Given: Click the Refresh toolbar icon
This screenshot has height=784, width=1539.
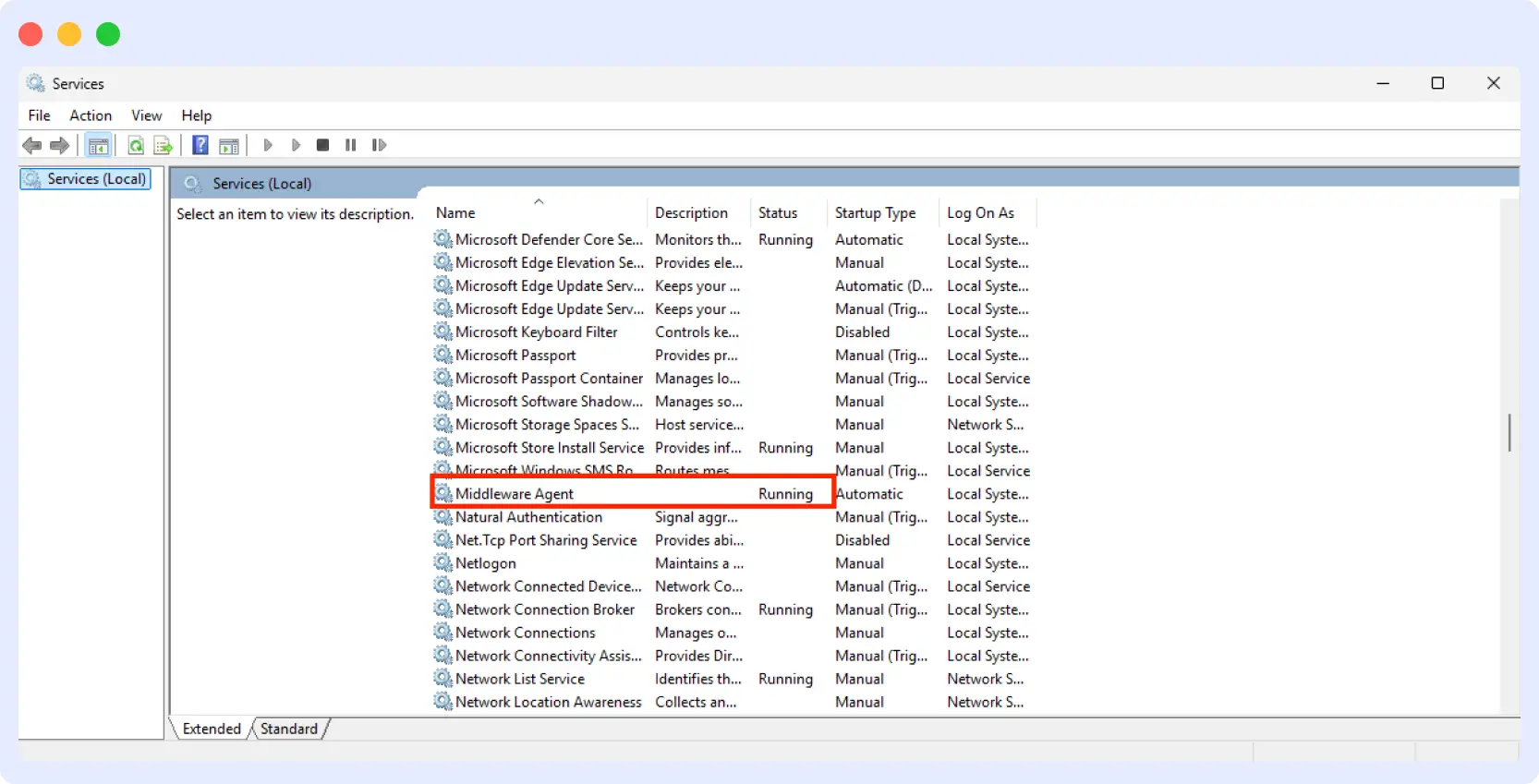Looking at the screenshot, I should point(136,145).
